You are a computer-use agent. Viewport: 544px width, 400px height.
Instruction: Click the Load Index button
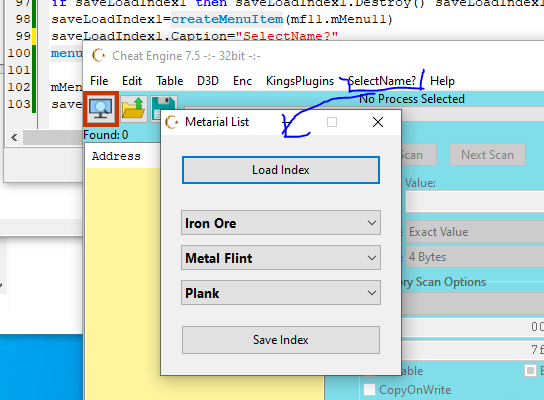[x=281, y=170]
